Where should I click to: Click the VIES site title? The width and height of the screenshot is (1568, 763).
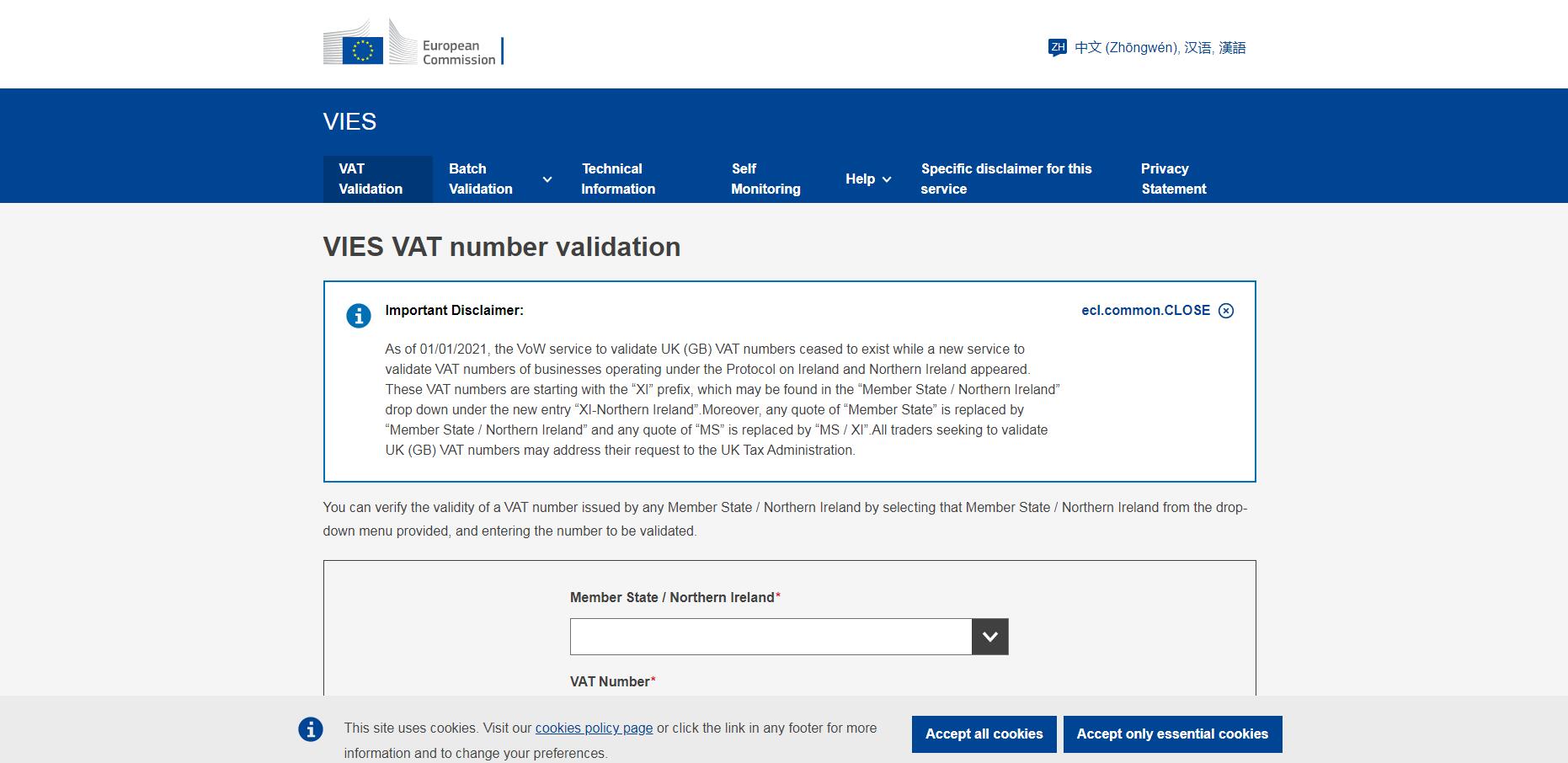click(x=349, y=121)
